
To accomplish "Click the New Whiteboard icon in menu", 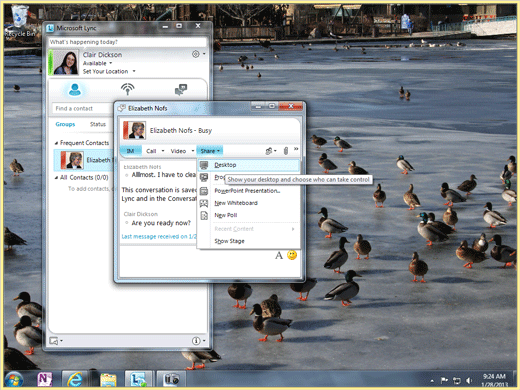I will tap(204, 203).
